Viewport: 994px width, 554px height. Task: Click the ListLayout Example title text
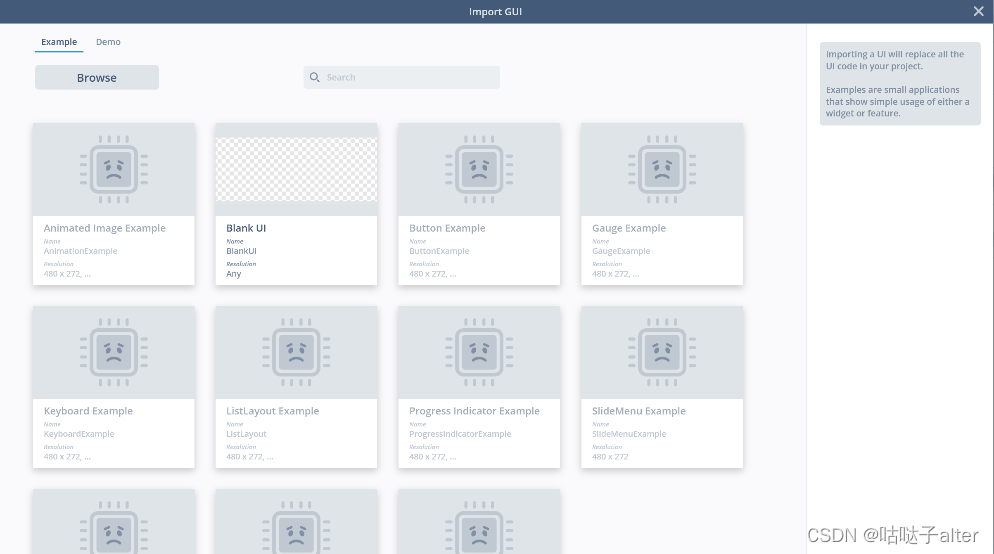(273, 411)
